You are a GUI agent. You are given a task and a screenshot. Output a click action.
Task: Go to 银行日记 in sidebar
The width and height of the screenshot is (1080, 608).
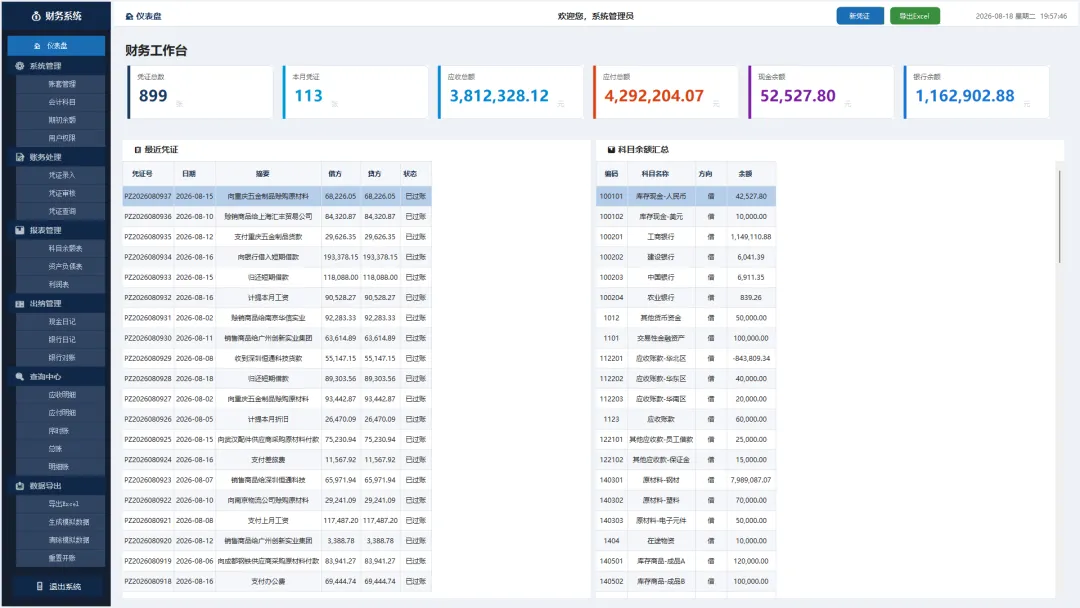61,339
